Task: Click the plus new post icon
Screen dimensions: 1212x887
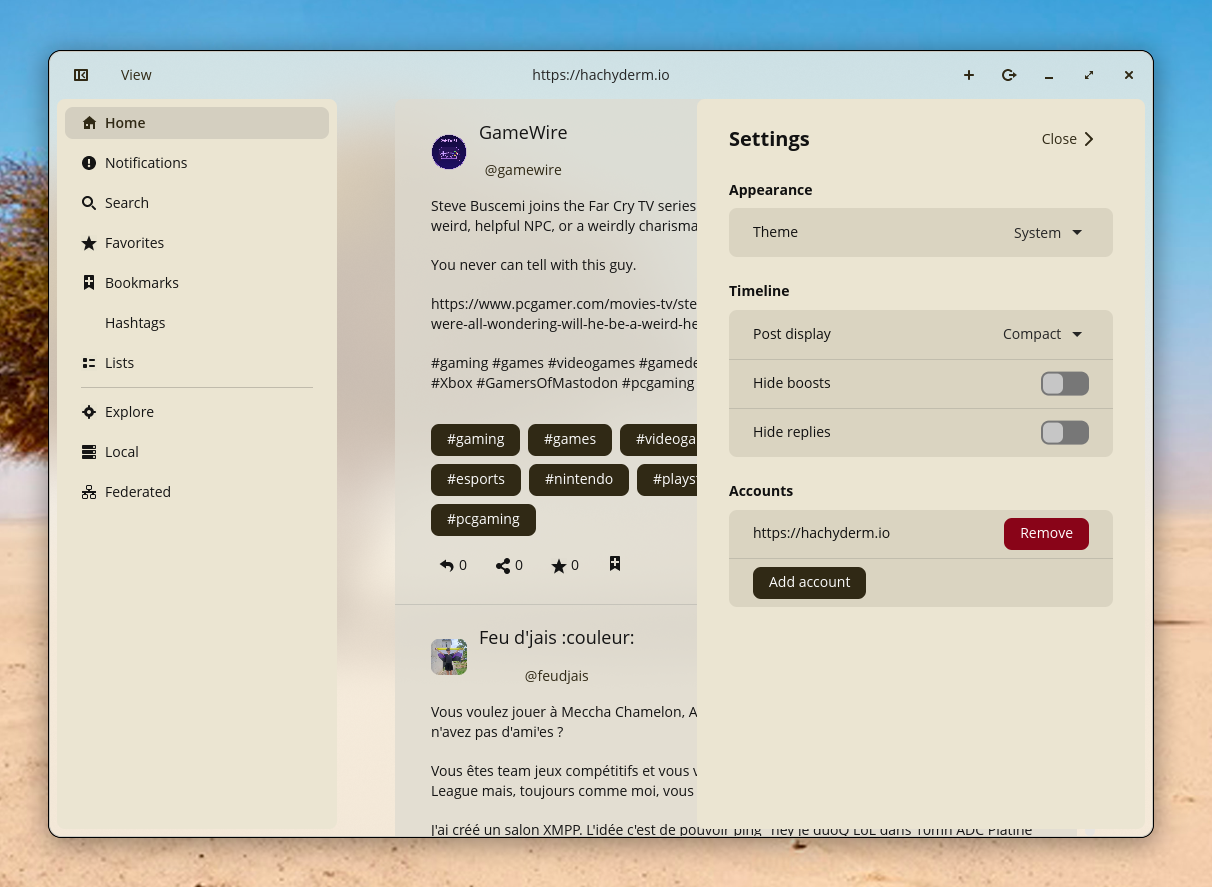Action: pos(969,75)
